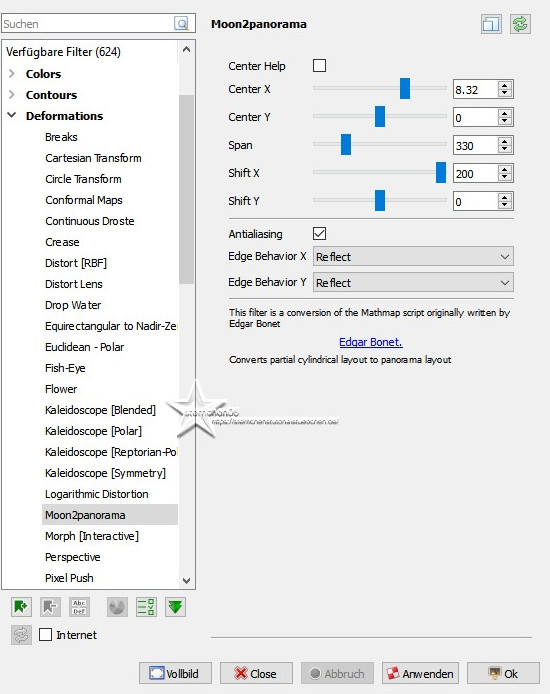Decrease Center X value with down arrow
The width and height of the screenshot is (550, 694).
(x=504, y=93)
